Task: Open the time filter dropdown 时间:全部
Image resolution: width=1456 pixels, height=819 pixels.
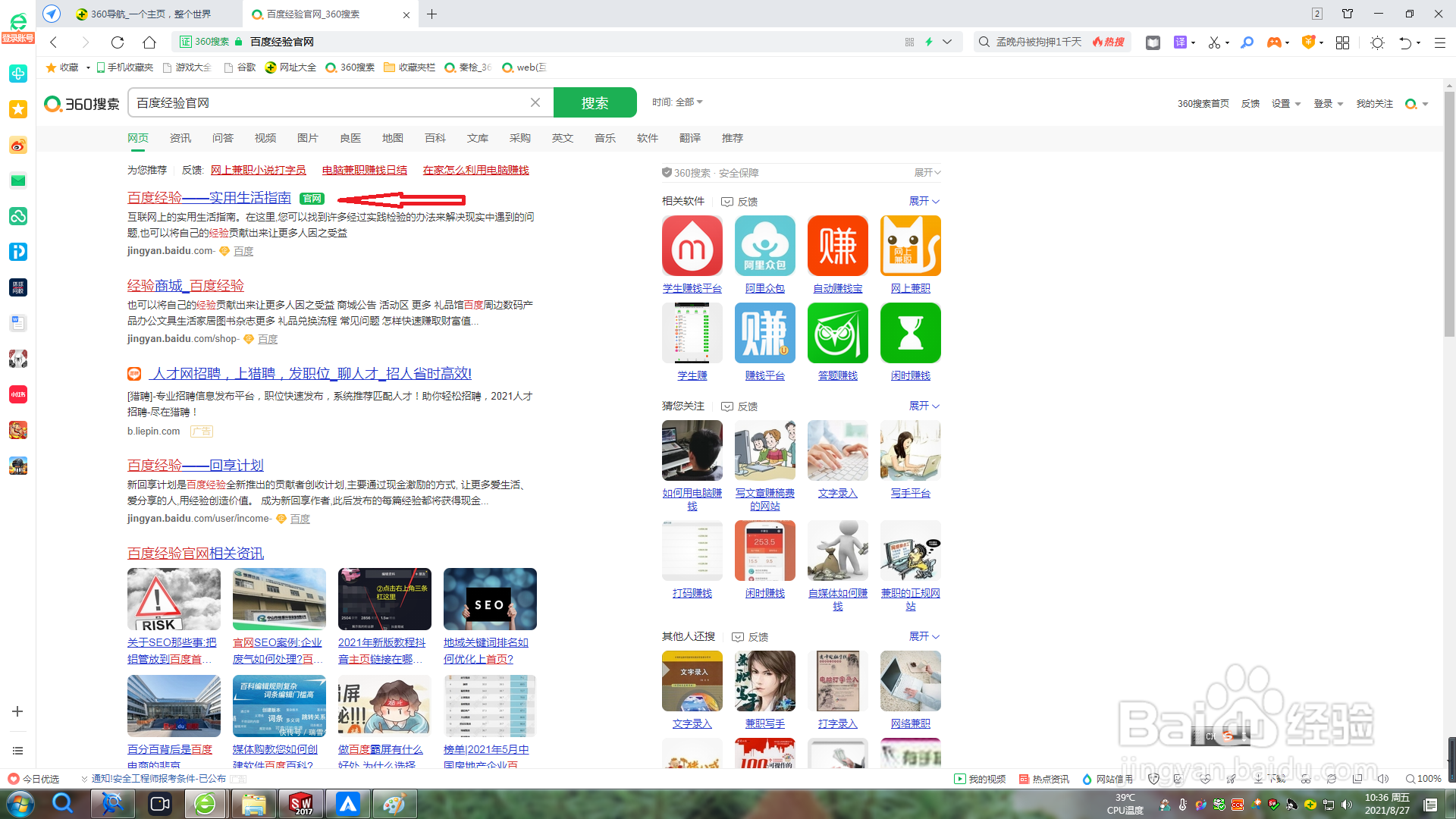Action: tap(677, 102)
